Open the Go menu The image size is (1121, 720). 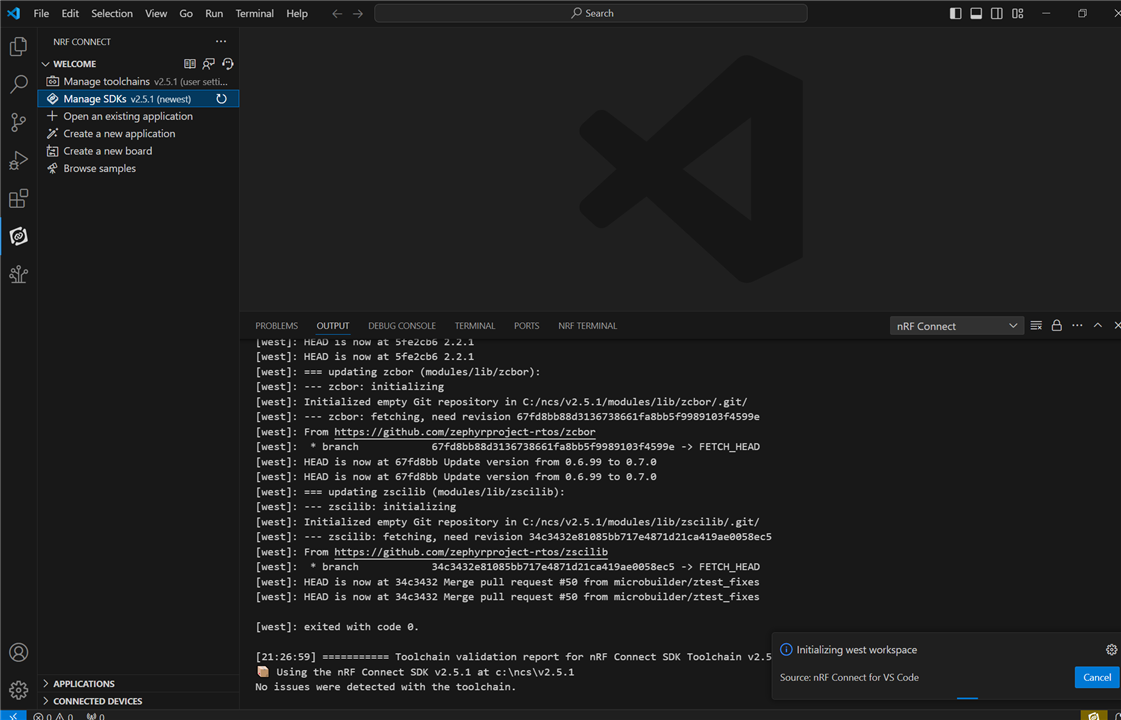[x=186, y=13]
